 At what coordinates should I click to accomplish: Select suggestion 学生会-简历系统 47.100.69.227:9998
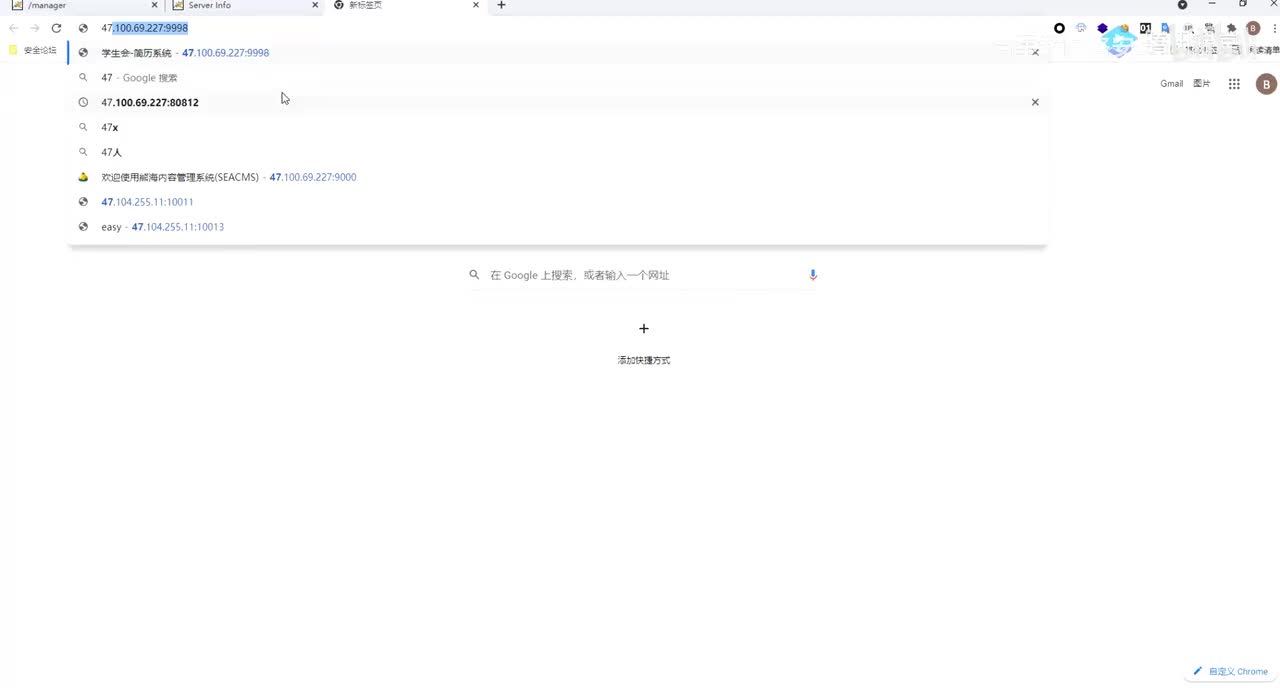click(557, 52)
